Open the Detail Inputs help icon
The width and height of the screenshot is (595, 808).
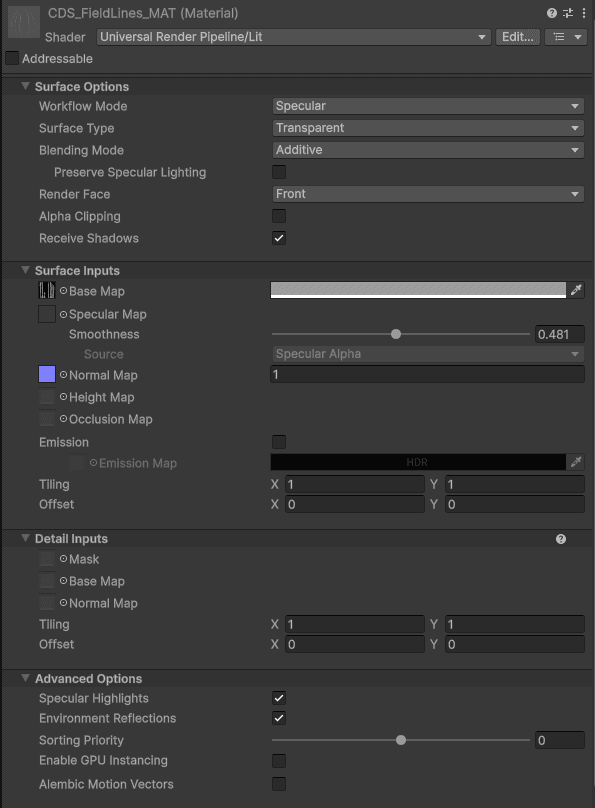(x=561, y=539)
